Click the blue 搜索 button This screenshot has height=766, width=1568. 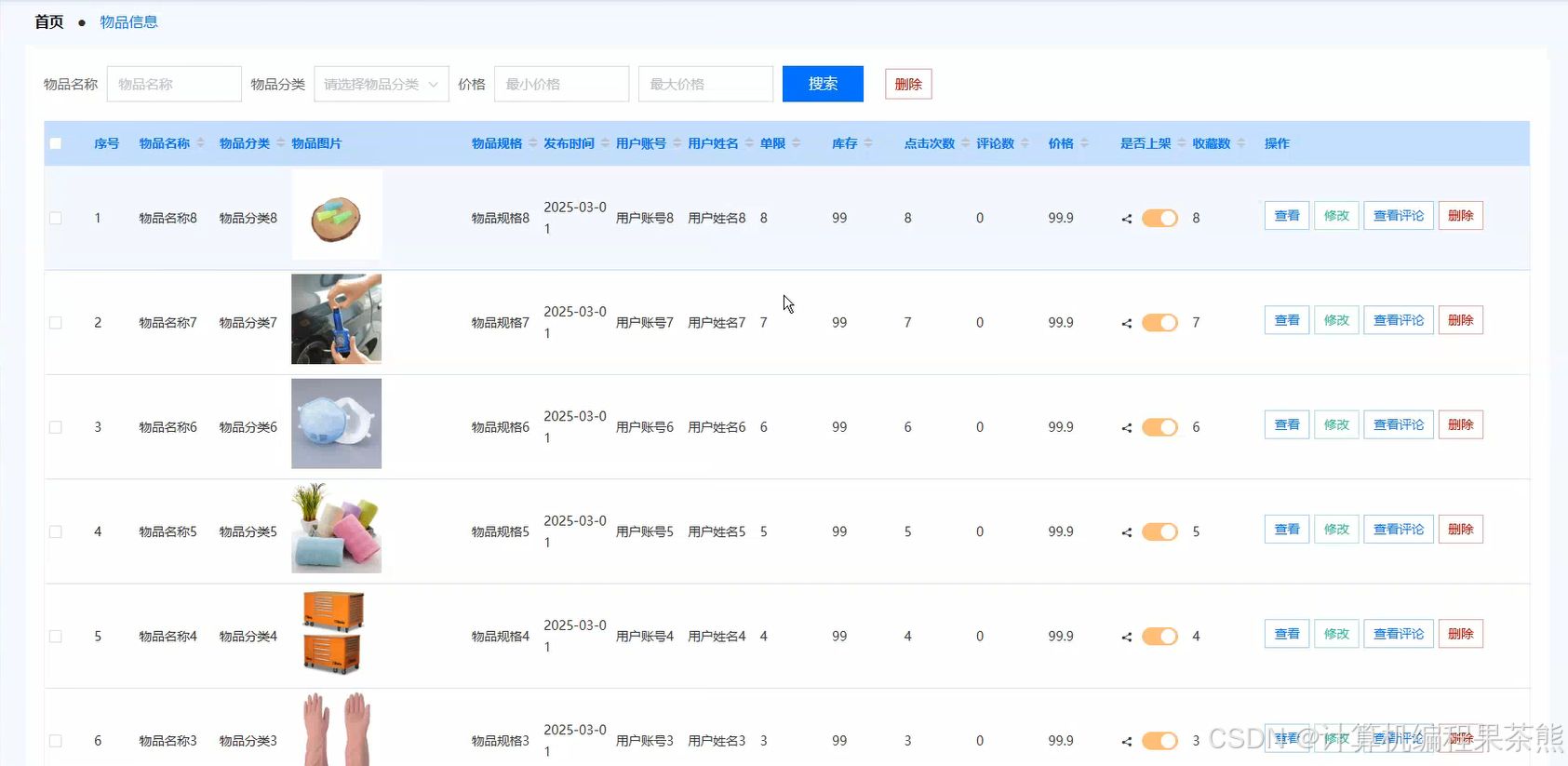[823, 84]
